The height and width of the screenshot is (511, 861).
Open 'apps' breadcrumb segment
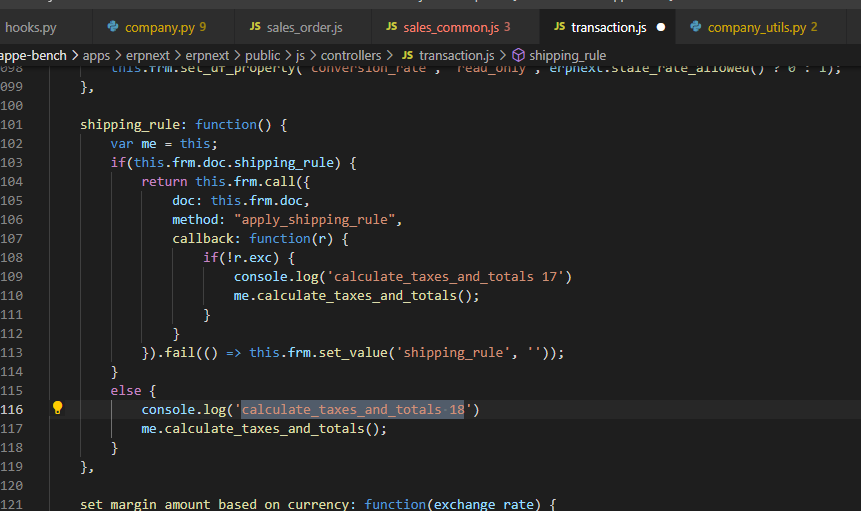coord(96,55)
